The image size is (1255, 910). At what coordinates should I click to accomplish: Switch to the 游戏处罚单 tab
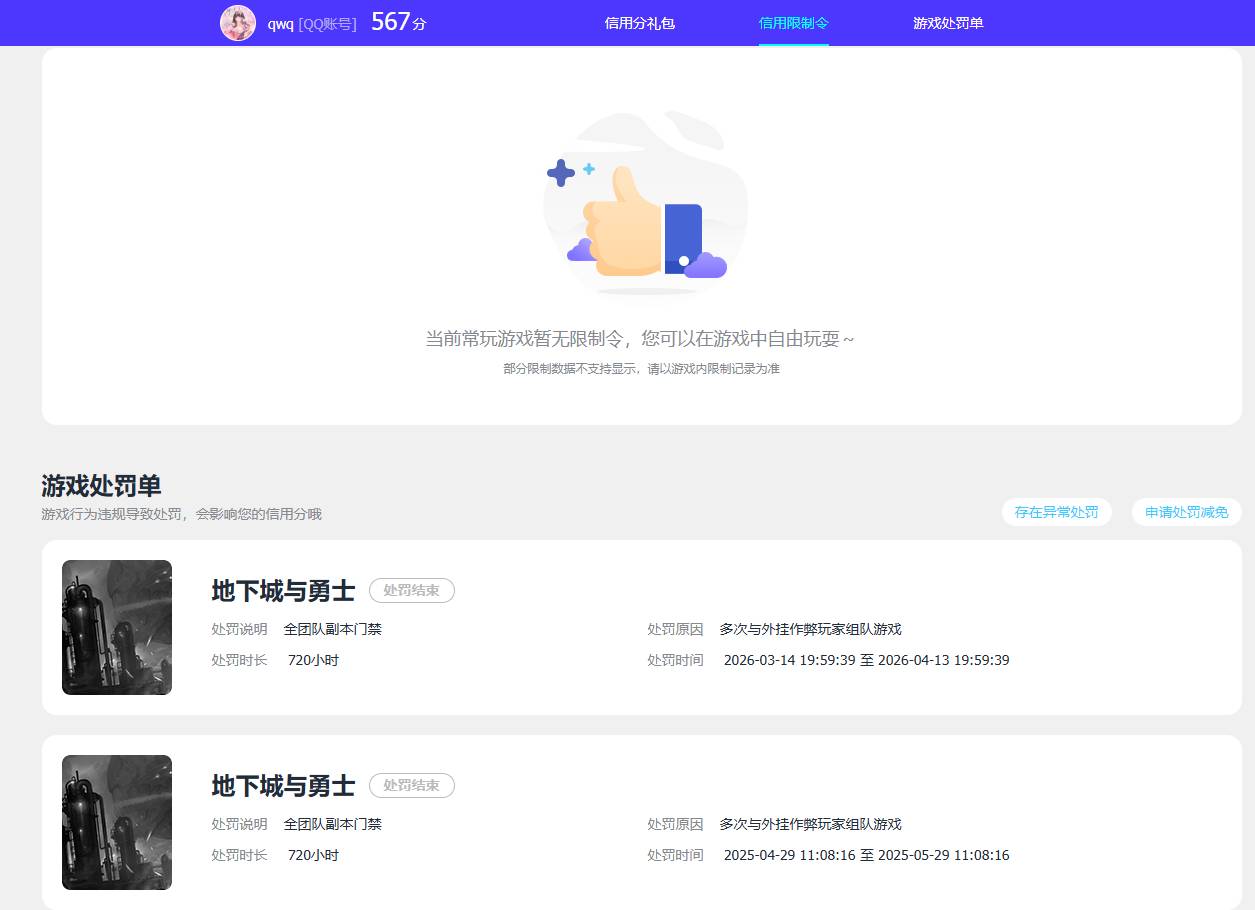point(948,23)
